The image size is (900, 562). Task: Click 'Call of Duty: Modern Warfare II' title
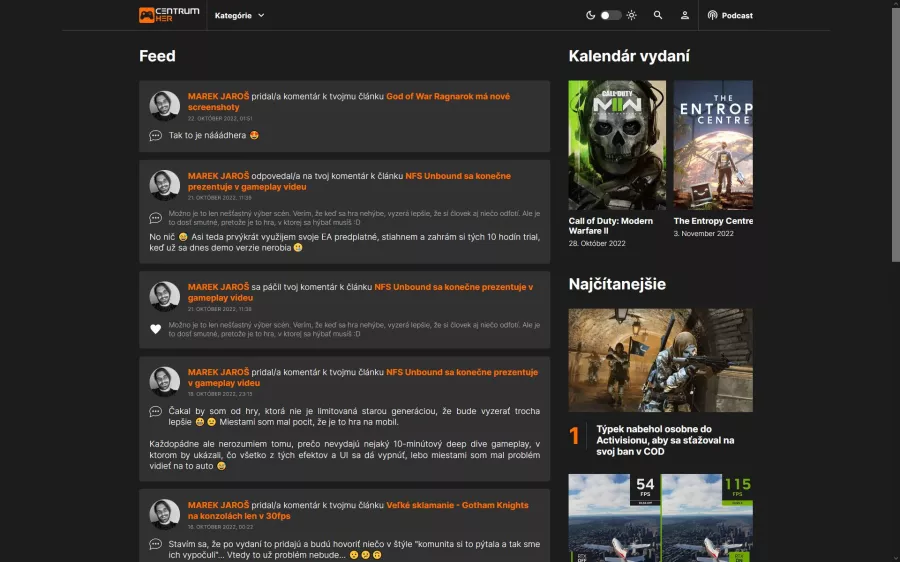(x=611, y=226)
